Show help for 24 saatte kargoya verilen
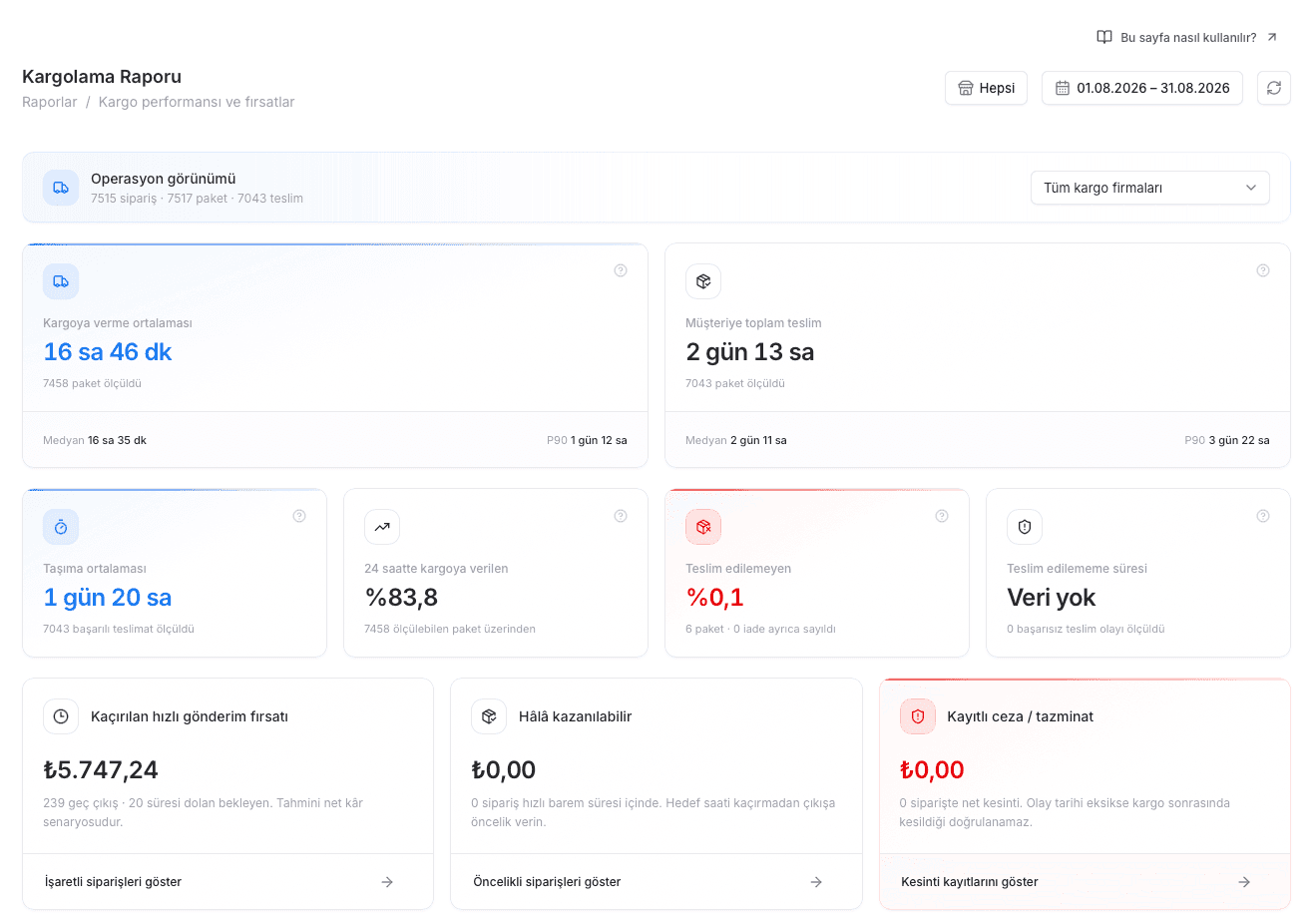1315x924 pixels. (621, 516)
